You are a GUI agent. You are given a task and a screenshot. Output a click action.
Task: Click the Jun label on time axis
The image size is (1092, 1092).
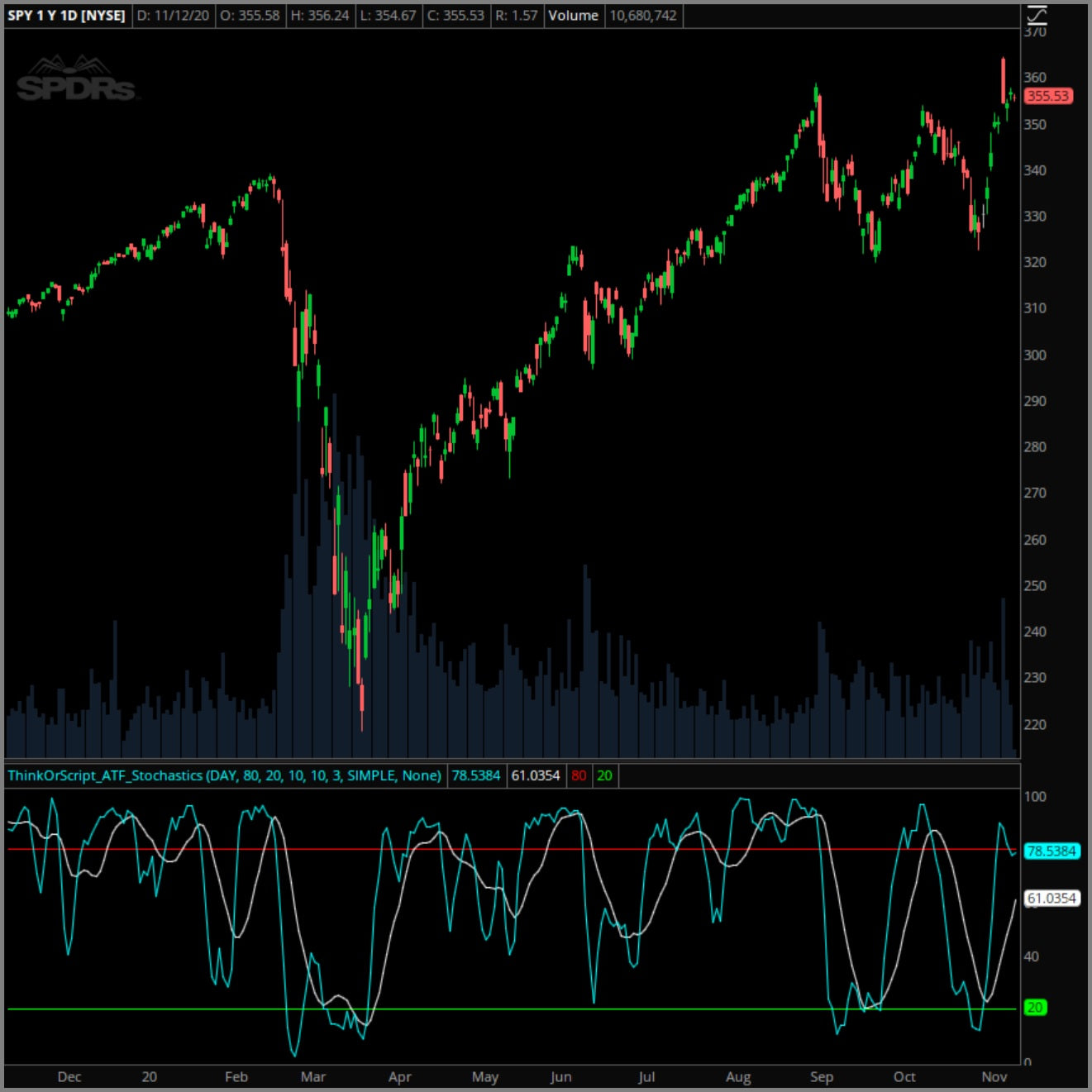pyautogui.click(x=560, y=1076)
